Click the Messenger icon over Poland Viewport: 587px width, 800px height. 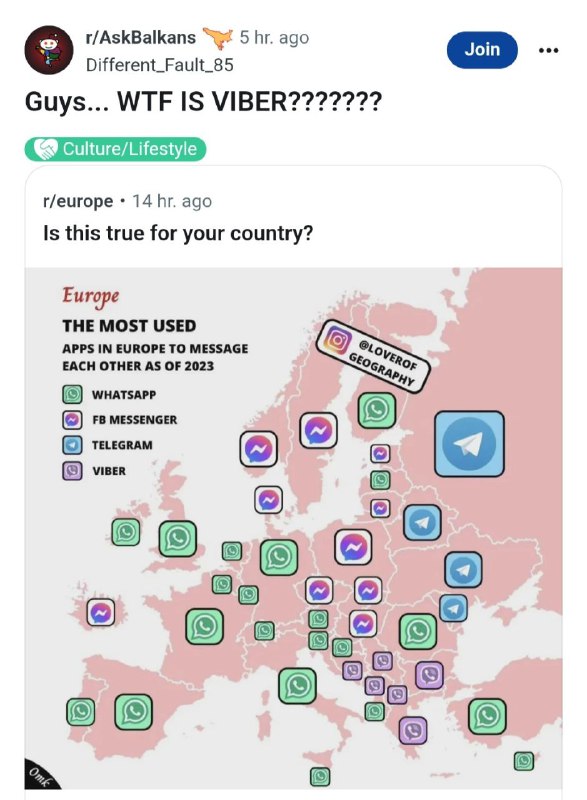353,547
